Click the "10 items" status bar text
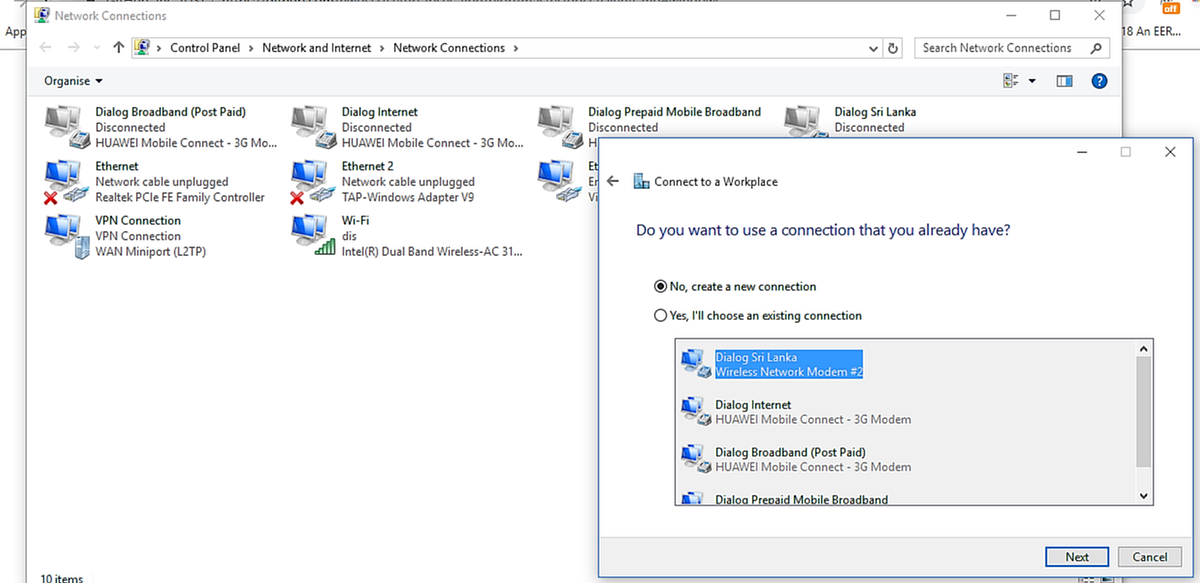The width and height of the screenshot is (1200, 583). [x=61, y=577]
